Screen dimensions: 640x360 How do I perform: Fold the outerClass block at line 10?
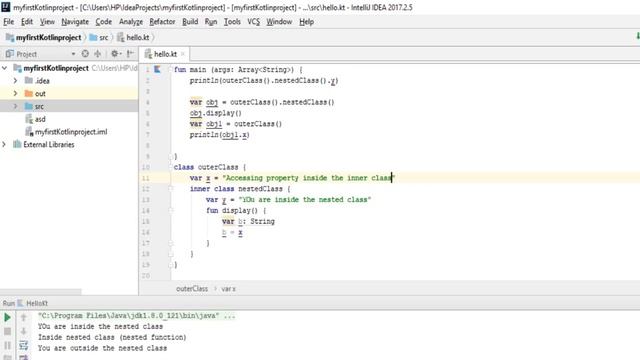(x=171, y=167)
